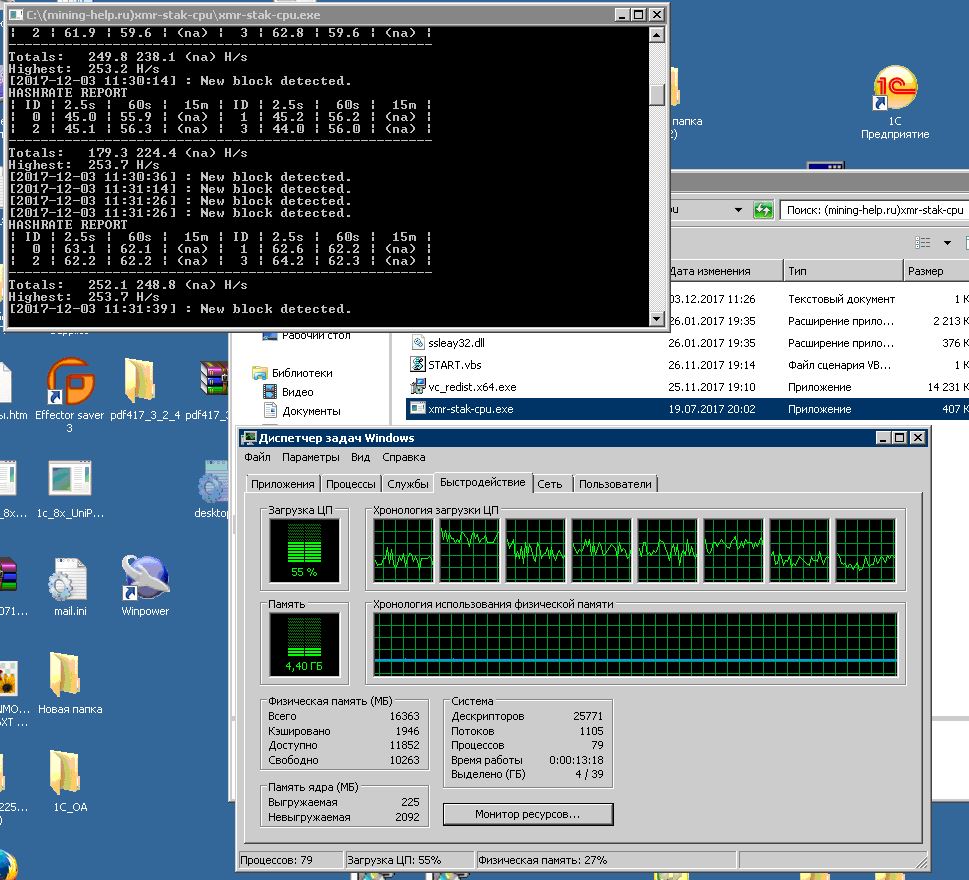
Task: Open the Effector saver 3 shortcut
Action: (69, 382)
